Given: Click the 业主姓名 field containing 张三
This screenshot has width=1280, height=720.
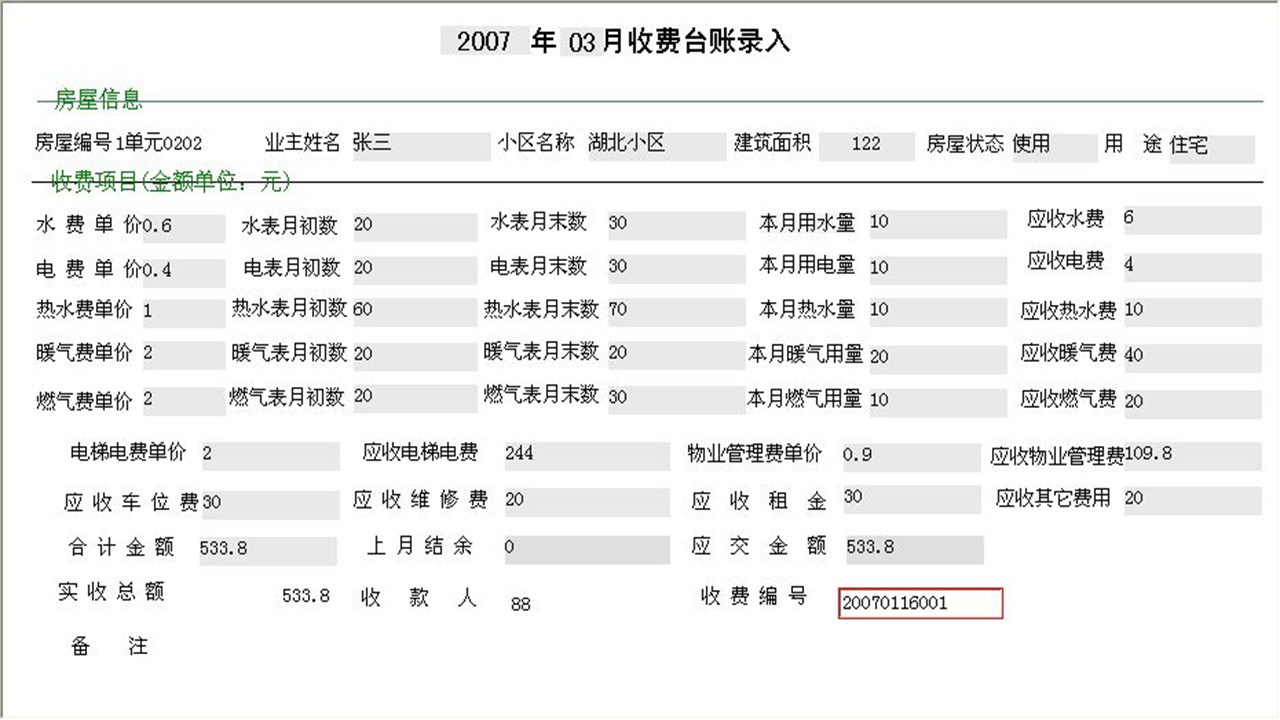Looking at the screenshot, I should click(x=420, y=146).
